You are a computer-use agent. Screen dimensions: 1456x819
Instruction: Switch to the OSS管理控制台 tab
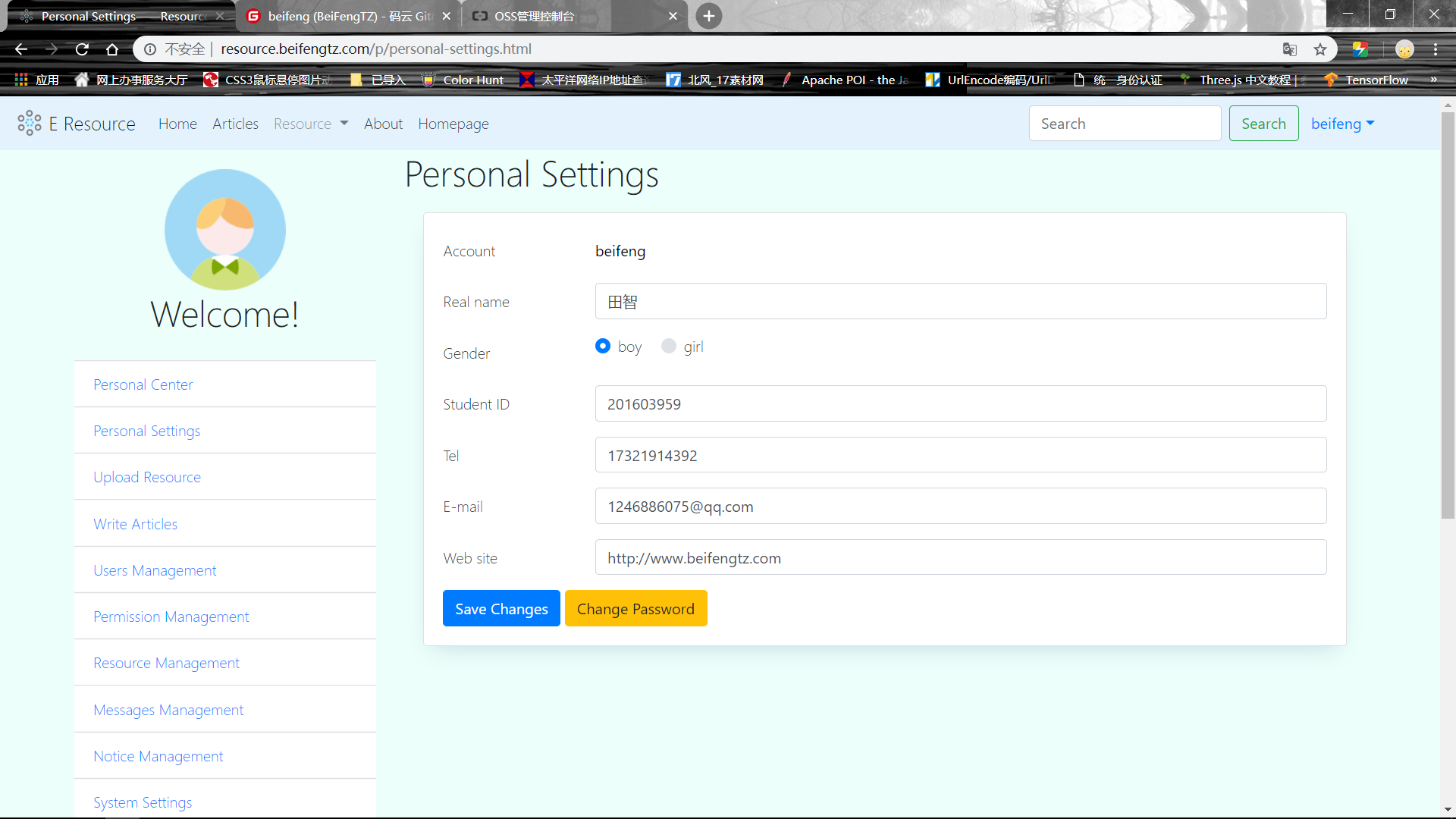pyautogui.click(x=535, y=15)
